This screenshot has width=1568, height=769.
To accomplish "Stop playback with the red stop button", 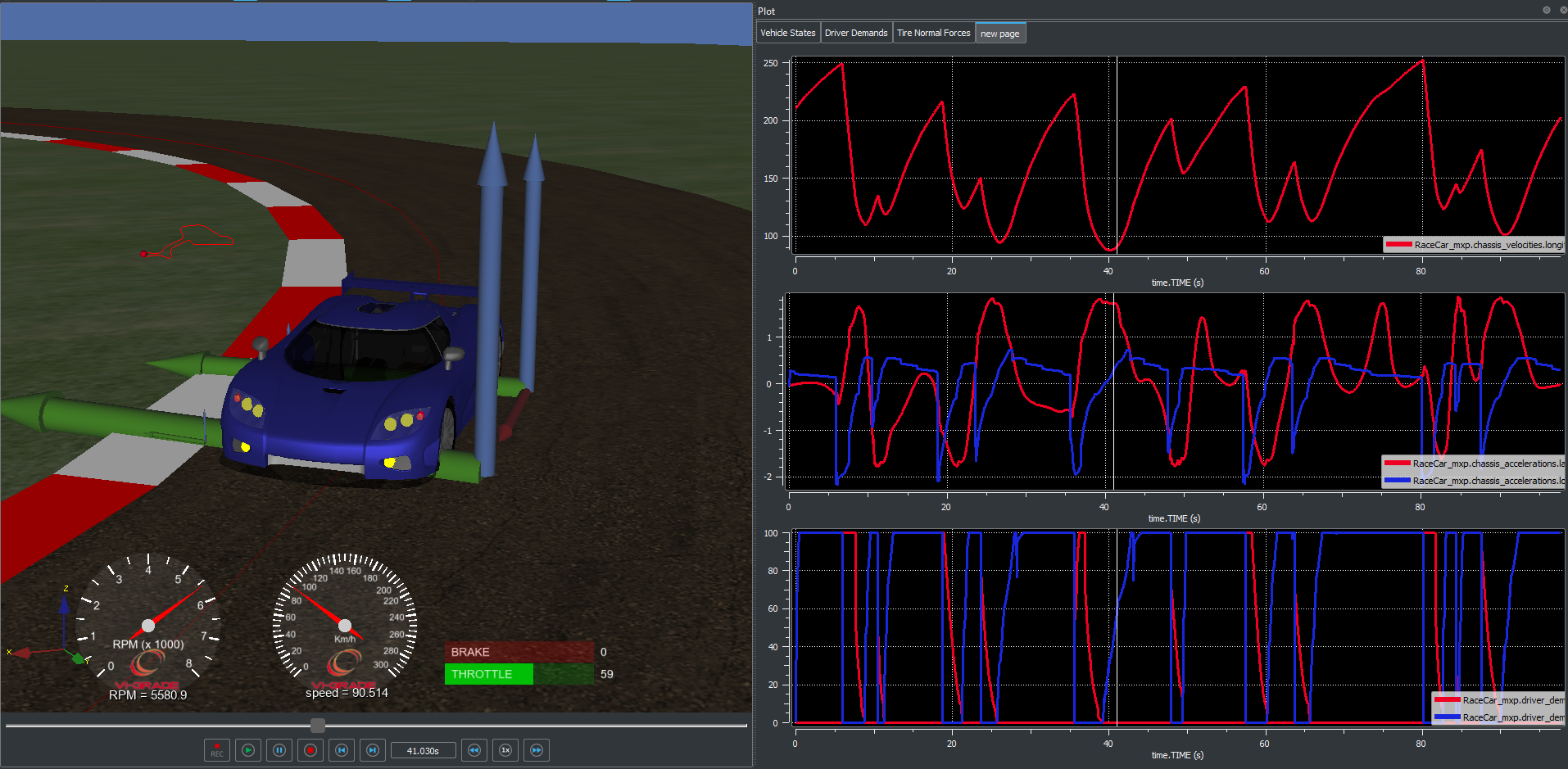I will 310,750.
